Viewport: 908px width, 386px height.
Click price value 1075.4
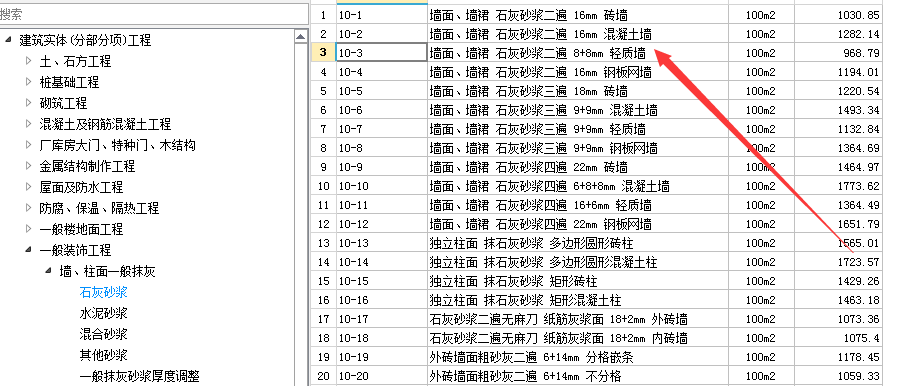pyautogui.click(x=862, y=339)
